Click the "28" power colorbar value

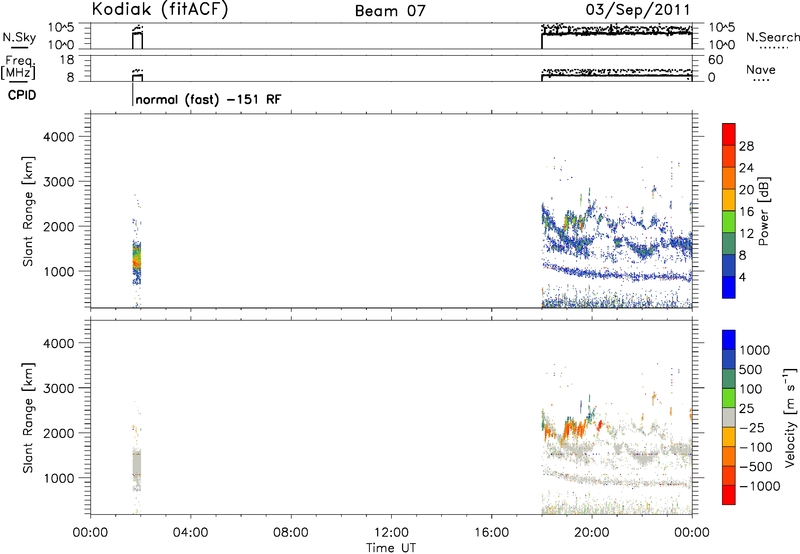coord(746,146)
